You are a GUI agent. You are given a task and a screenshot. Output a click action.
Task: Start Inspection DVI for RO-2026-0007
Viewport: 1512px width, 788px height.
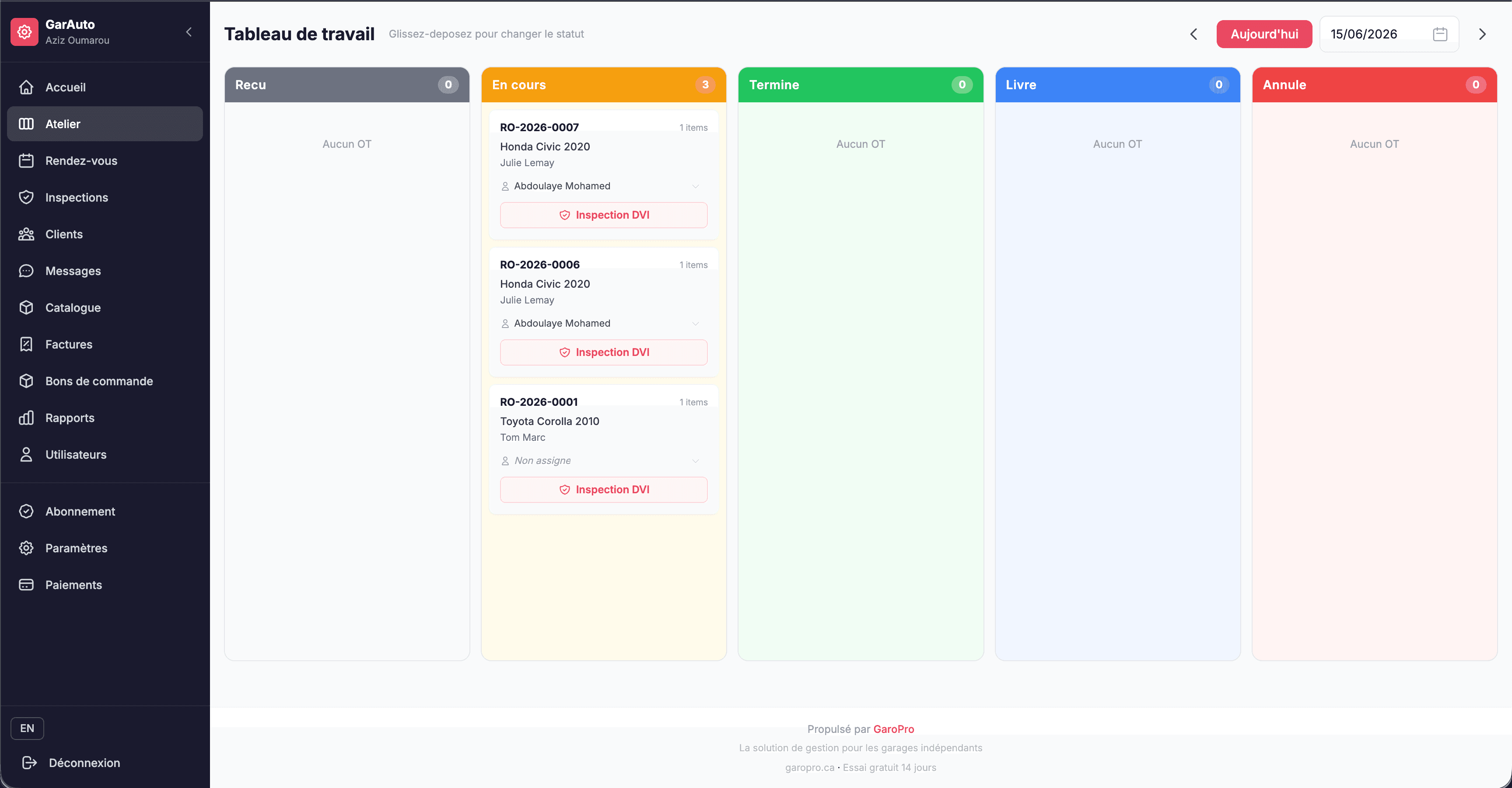coord(603,215)
